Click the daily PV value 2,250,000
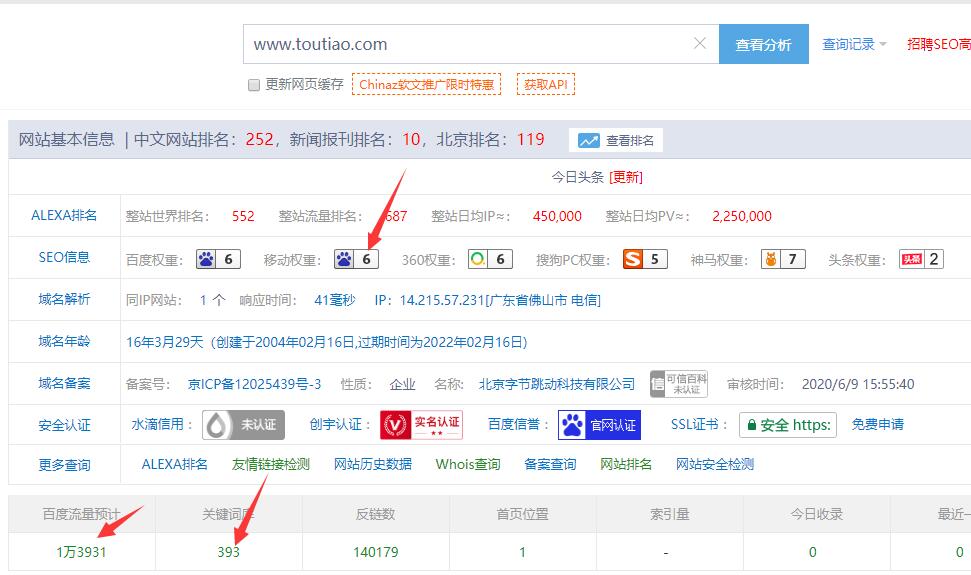Viewport: 971px width, 575px height. tap(741, 216)
